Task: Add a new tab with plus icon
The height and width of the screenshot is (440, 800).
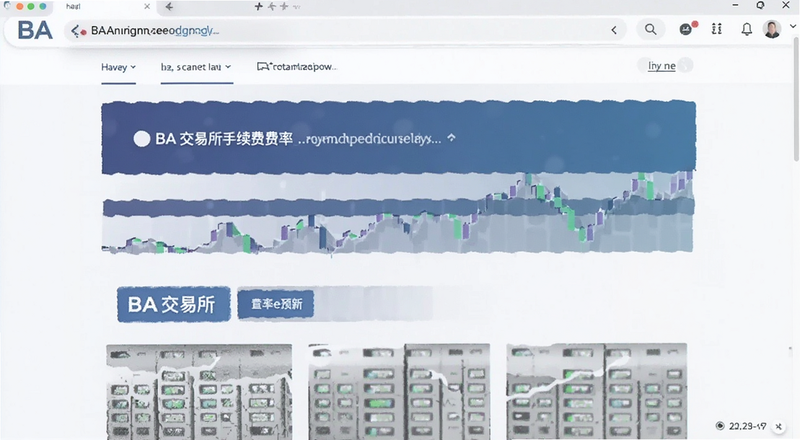Action: (259, 6)
